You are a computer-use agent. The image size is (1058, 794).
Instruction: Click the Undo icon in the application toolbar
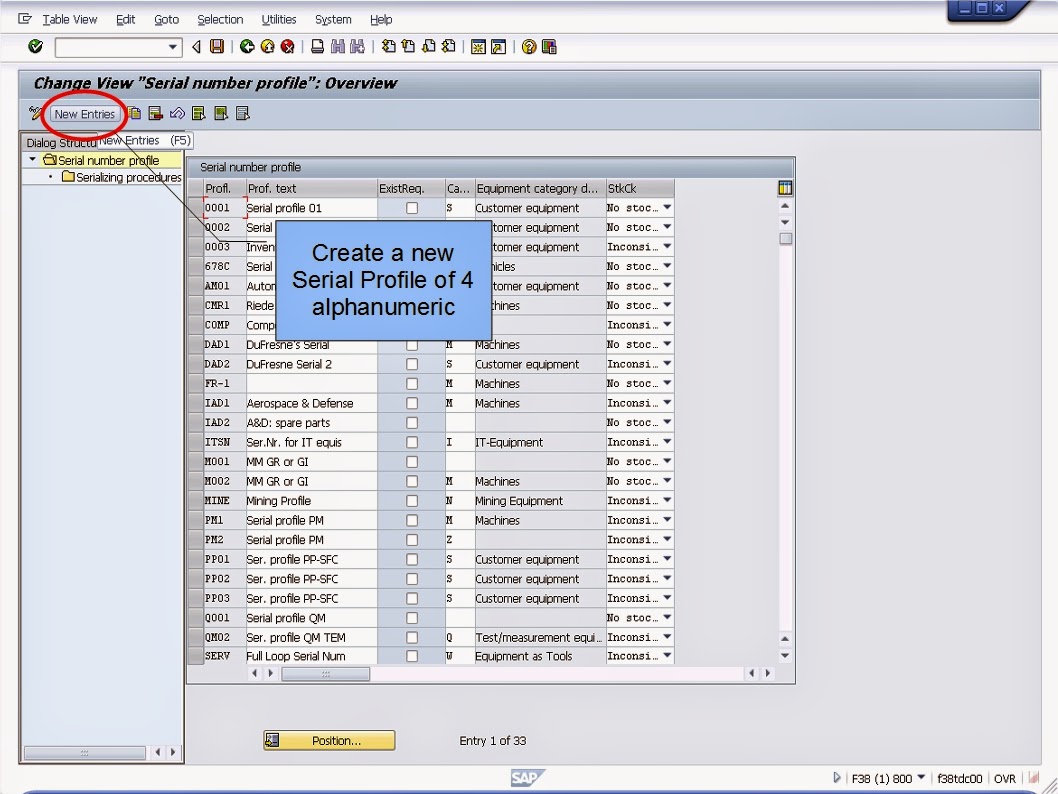click(177, 113)
